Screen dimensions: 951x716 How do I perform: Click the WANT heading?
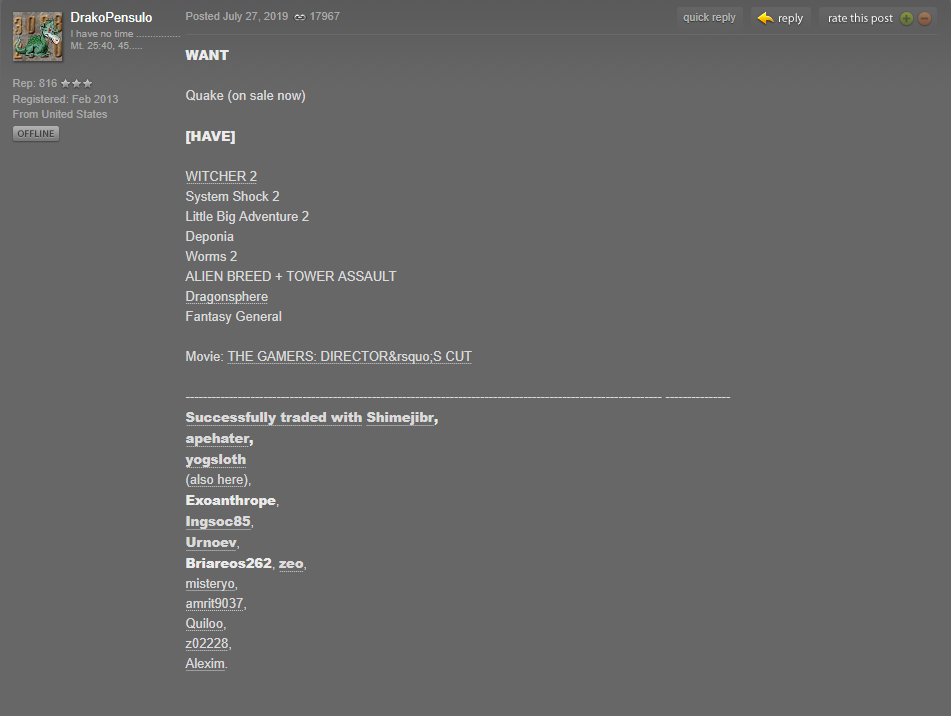207,55
